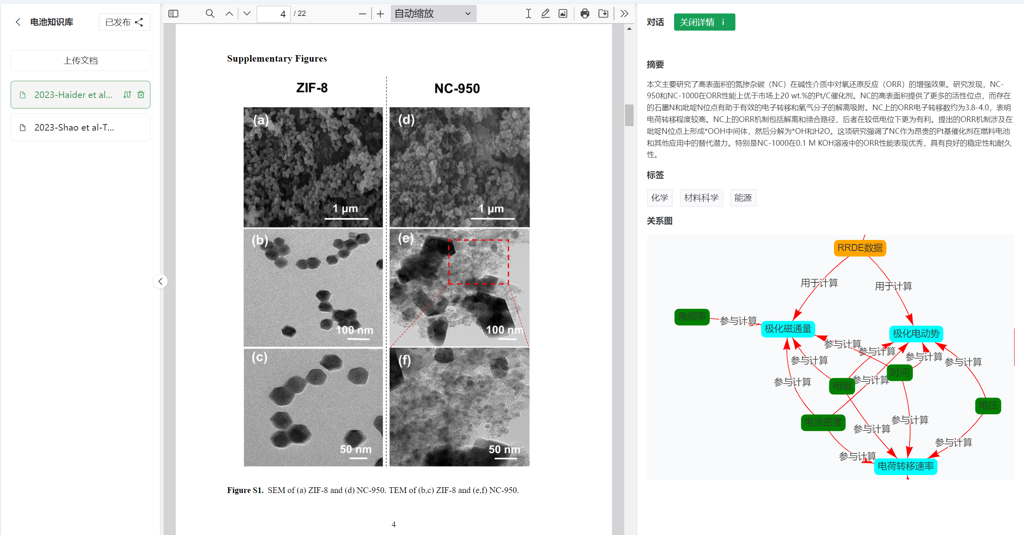
Task: Collapse the left panel with arrow handle
Action: (x=161, y=282)
